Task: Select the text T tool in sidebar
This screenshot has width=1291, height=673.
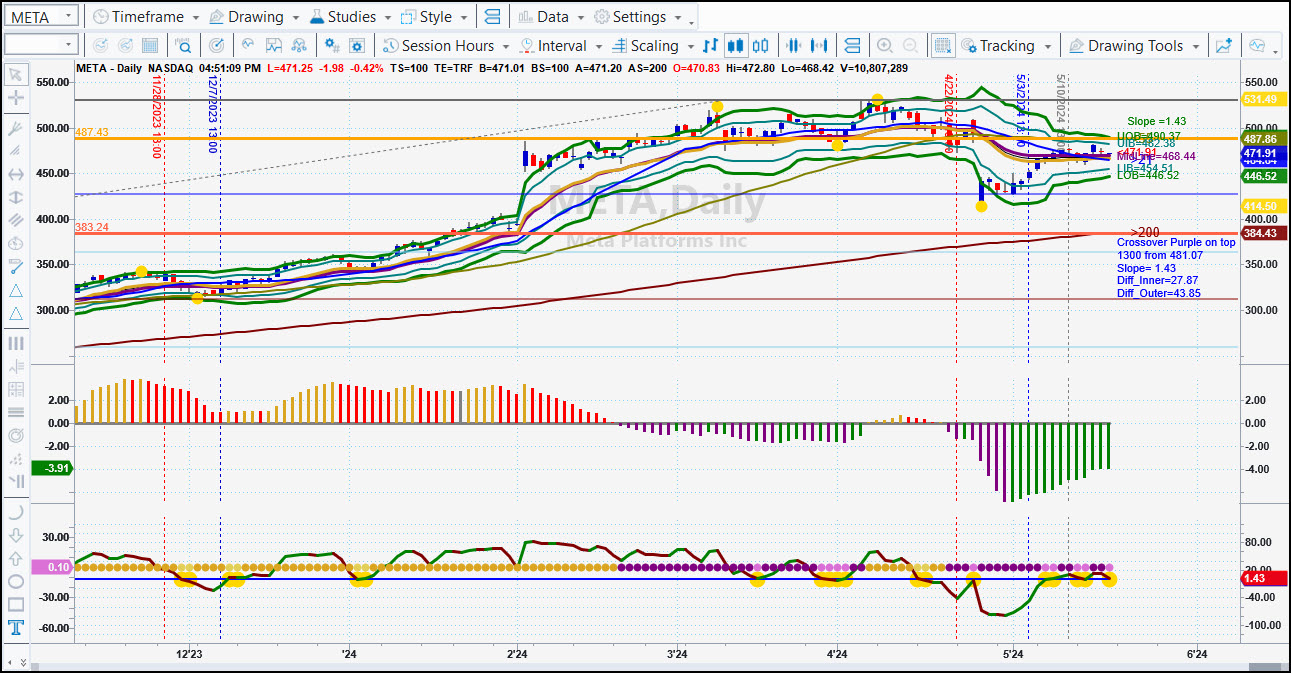Action: pyautogui.click(x=15, y=628)
